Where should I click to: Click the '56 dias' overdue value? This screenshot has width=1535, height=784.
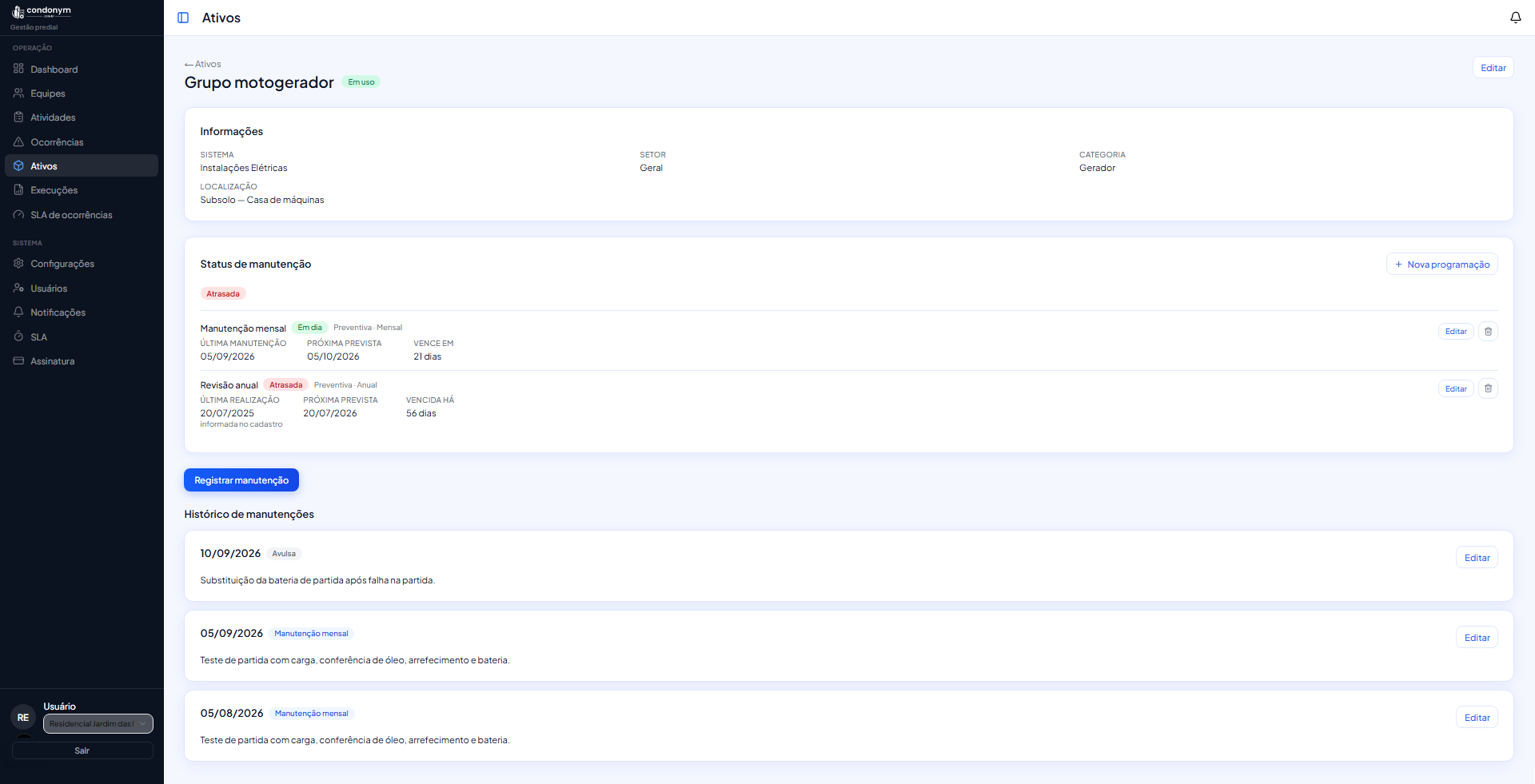click(x=421, y=413)
